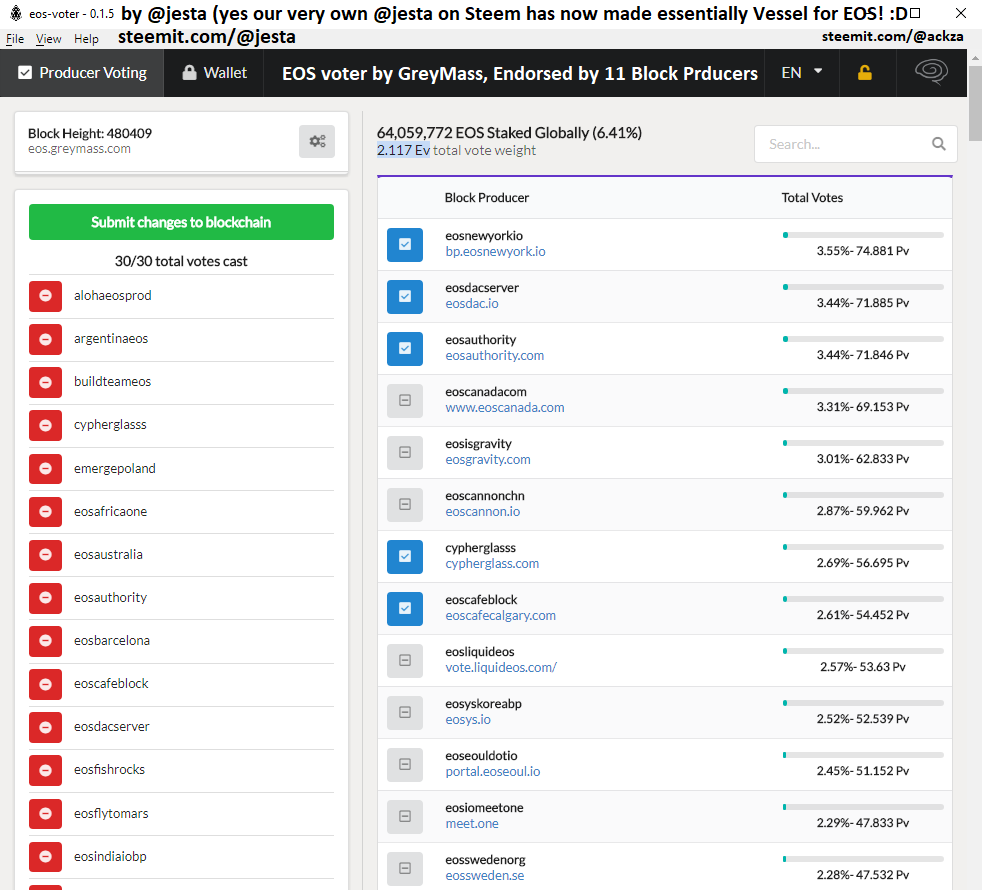Open the EN language dropdown
This screenshot has height=891, width=982.
802,73
